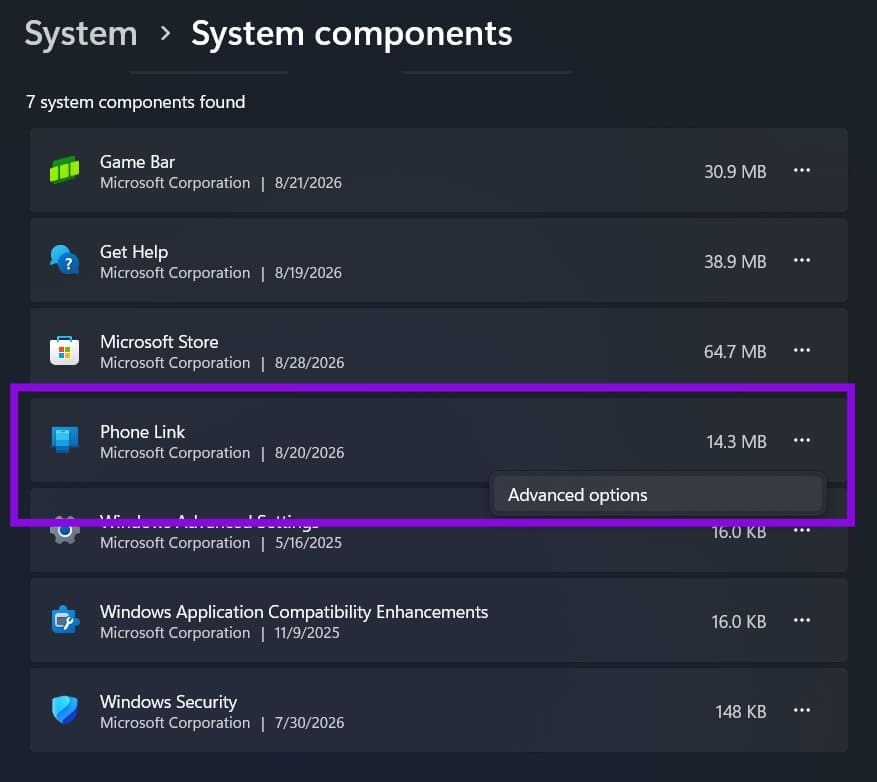Viewport: 877px width, 782px height.
Task: Click the 16.0 KB size in the 11/9/2025 row
Action: click(738, 621)
